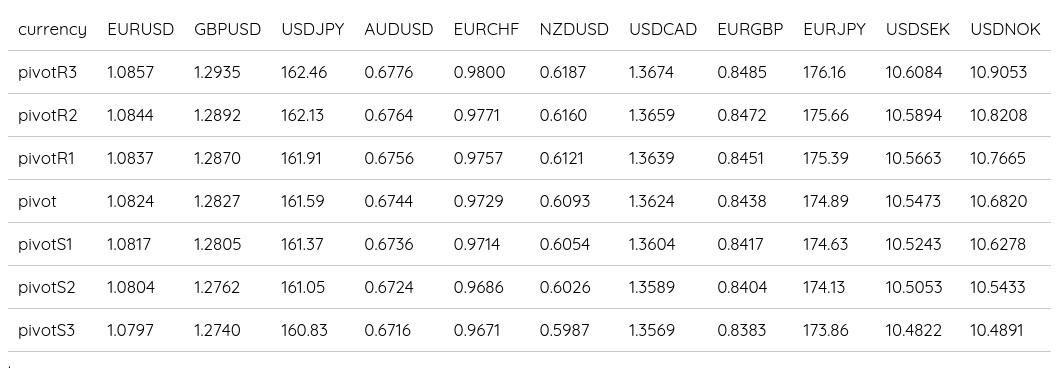
Task: Click EURJPY pivotR3 value 176.16
Action: coord(824,72)
